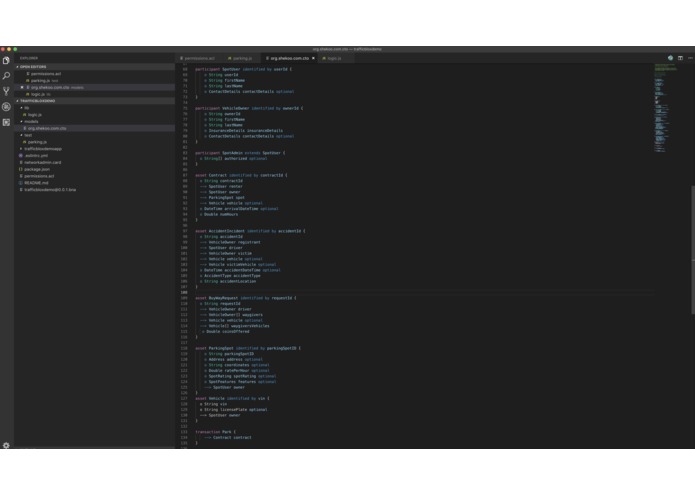Place cursor on 'asset Vehicle identified by vin'
695x494 pixels.
point(232,398)
